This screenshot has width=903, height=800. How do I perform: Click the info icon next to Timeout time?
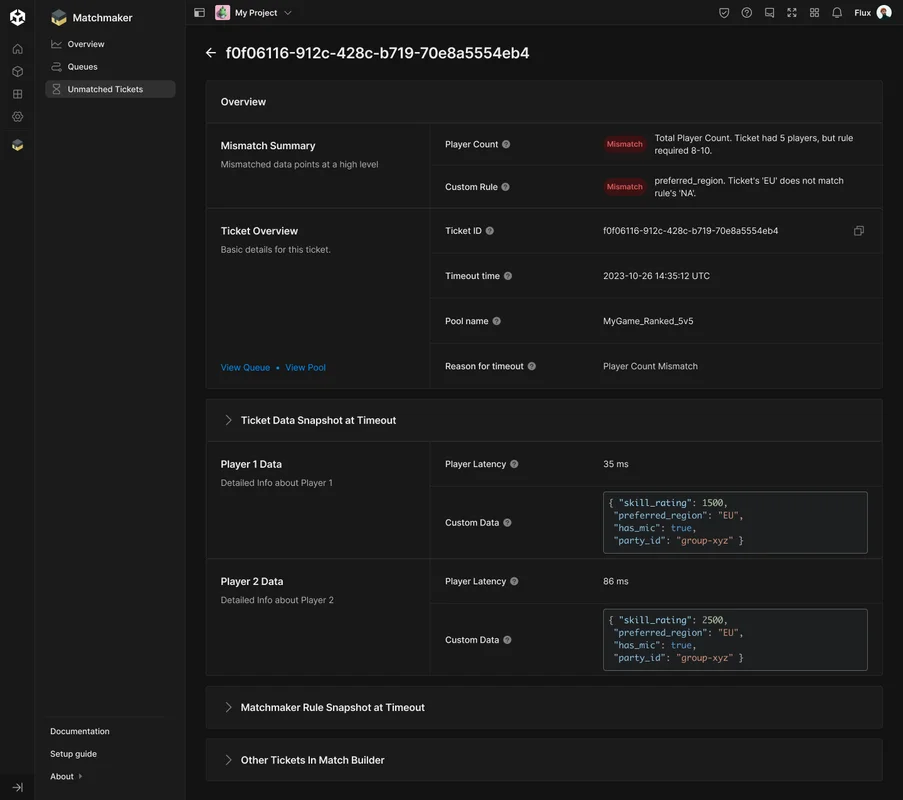507,276
